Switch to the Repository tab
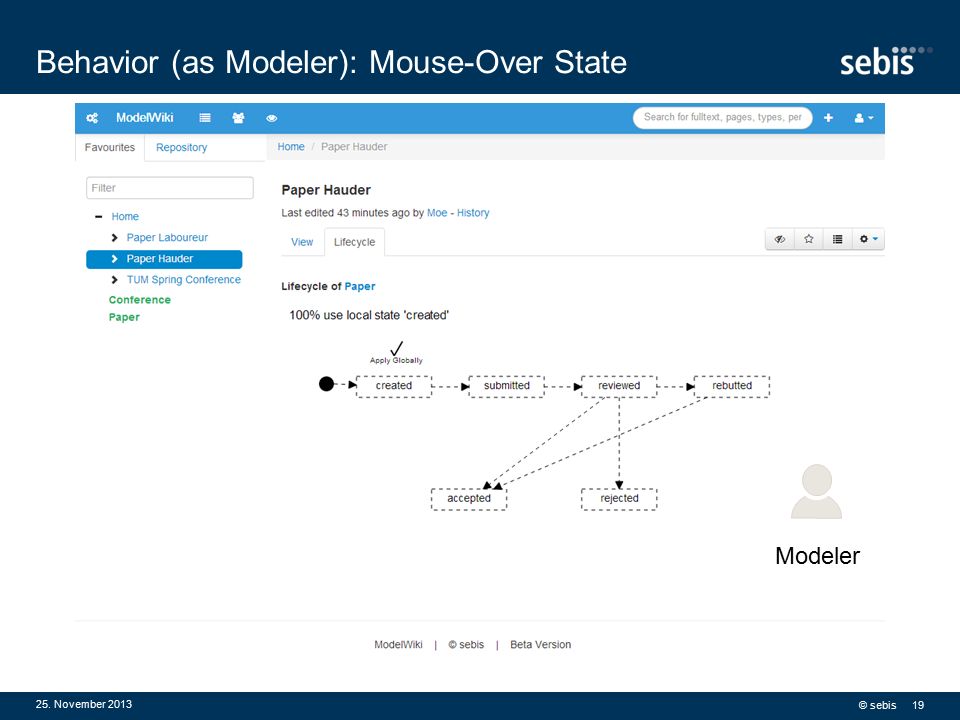 [181, 148]
